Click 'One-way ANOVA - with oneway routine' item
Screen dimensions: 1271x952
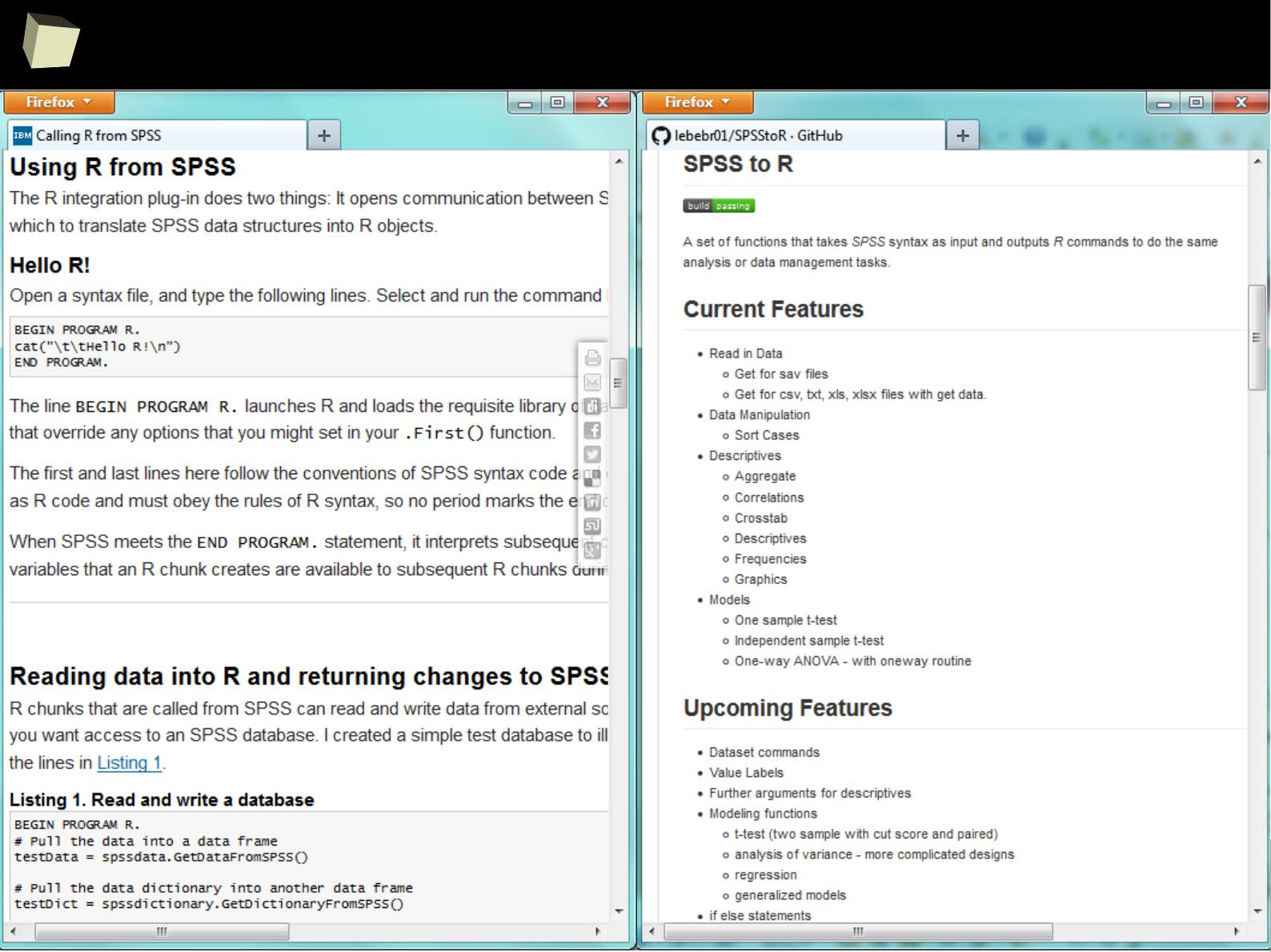(853, 661)
